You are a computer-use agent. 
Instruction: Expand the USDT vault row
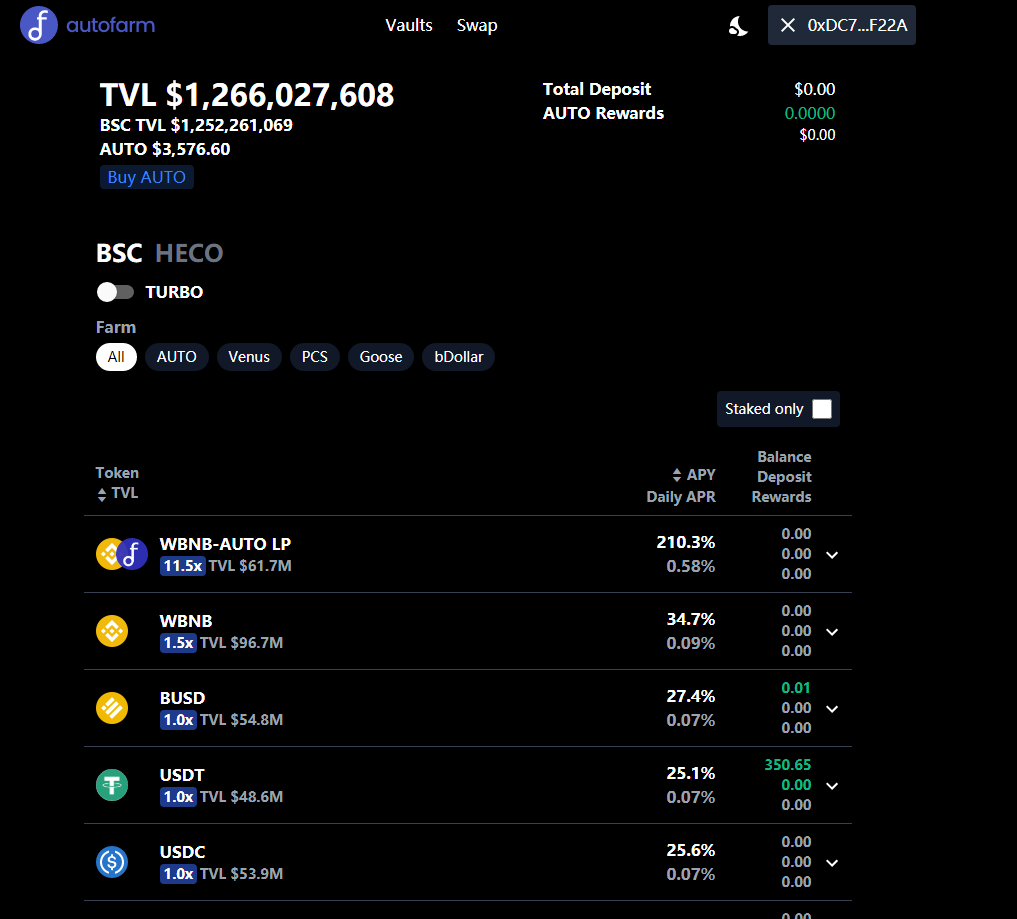point(832,785)
